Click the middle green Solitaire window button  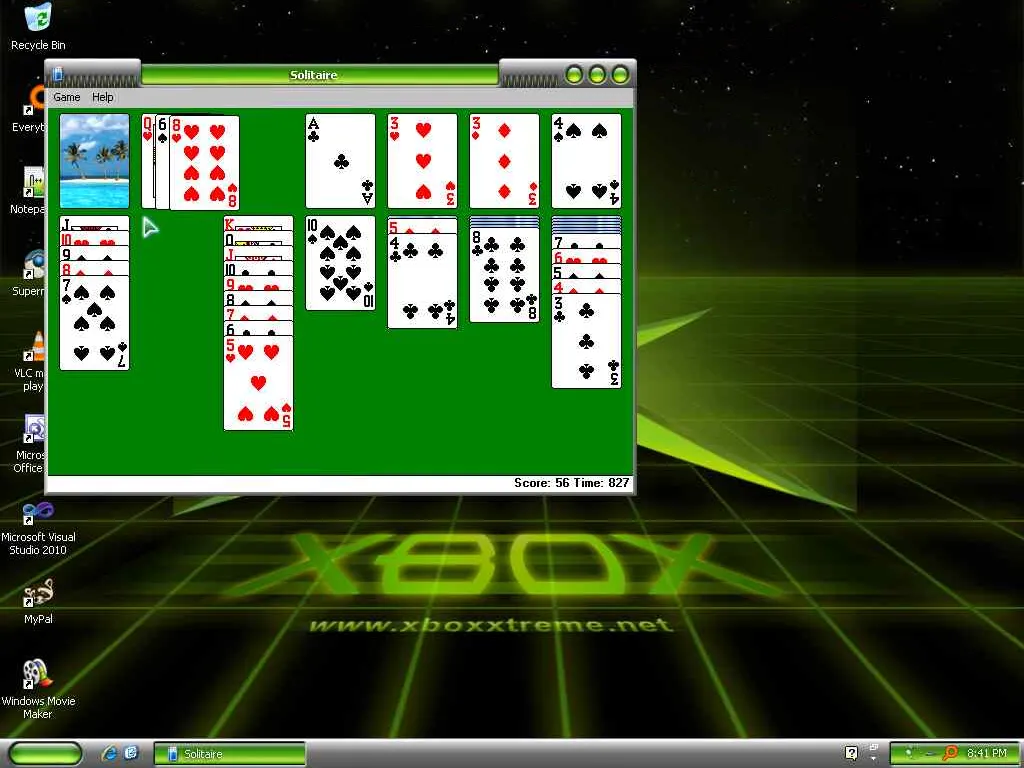coord(597,75)
